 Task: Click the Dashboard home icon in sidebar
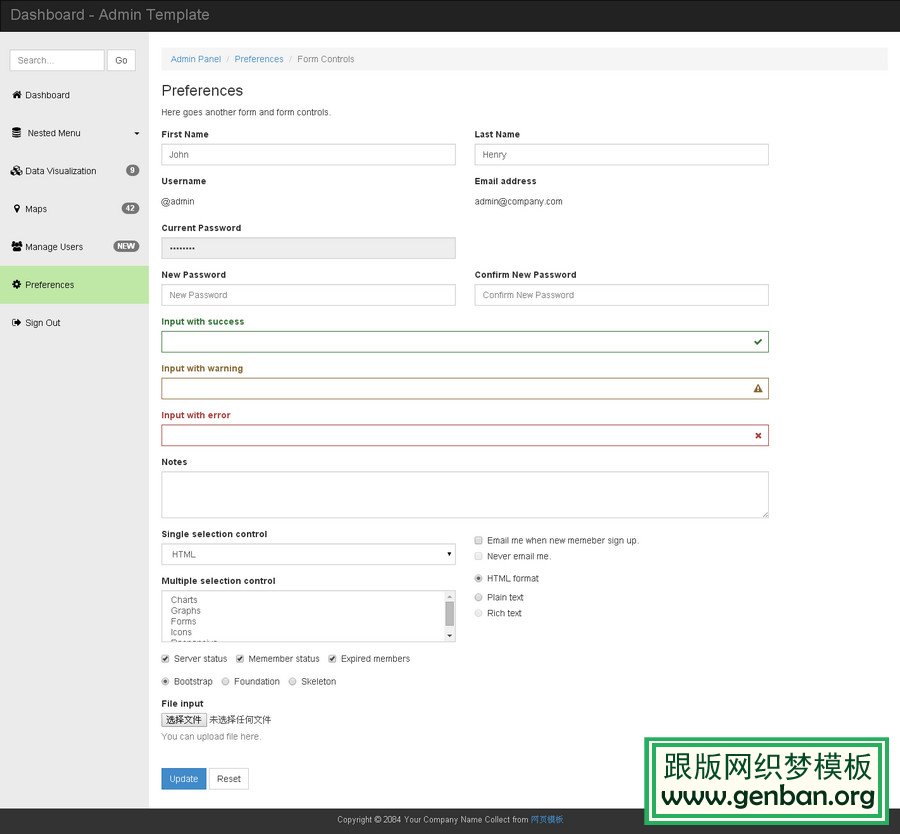click(16, 95)
